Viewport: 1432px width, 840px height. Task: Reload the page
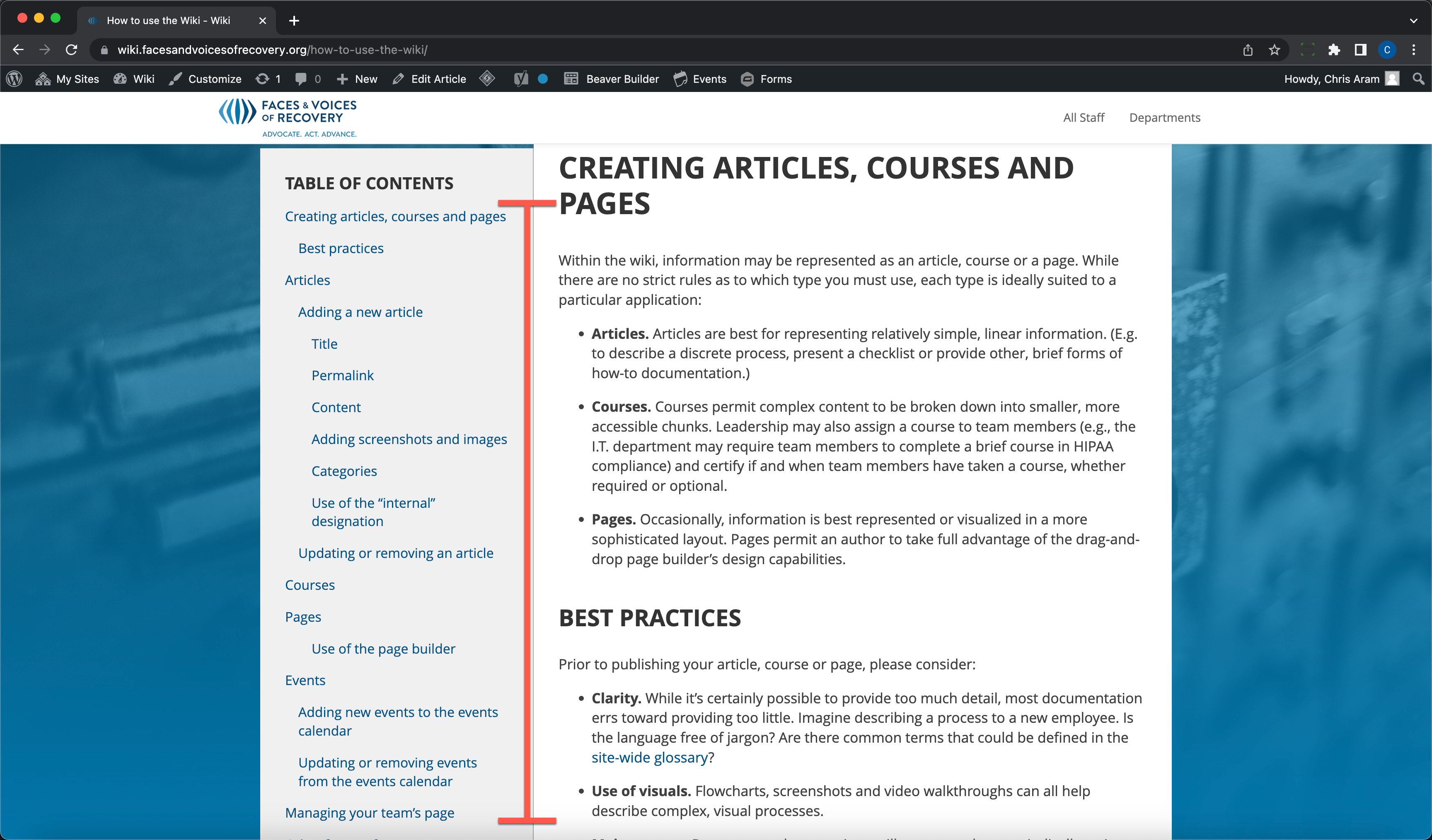click(x=72, y=50)
